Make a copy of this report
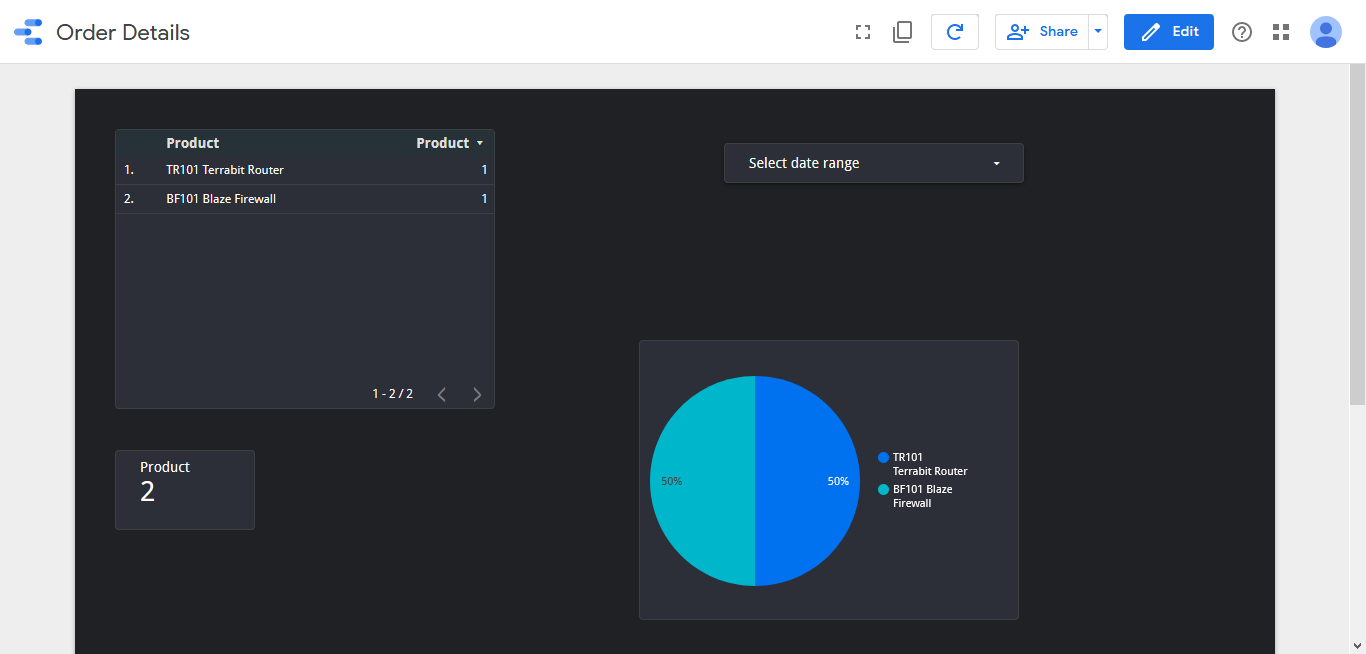Viewport: 1366px width, 654px height. point(902,32)
